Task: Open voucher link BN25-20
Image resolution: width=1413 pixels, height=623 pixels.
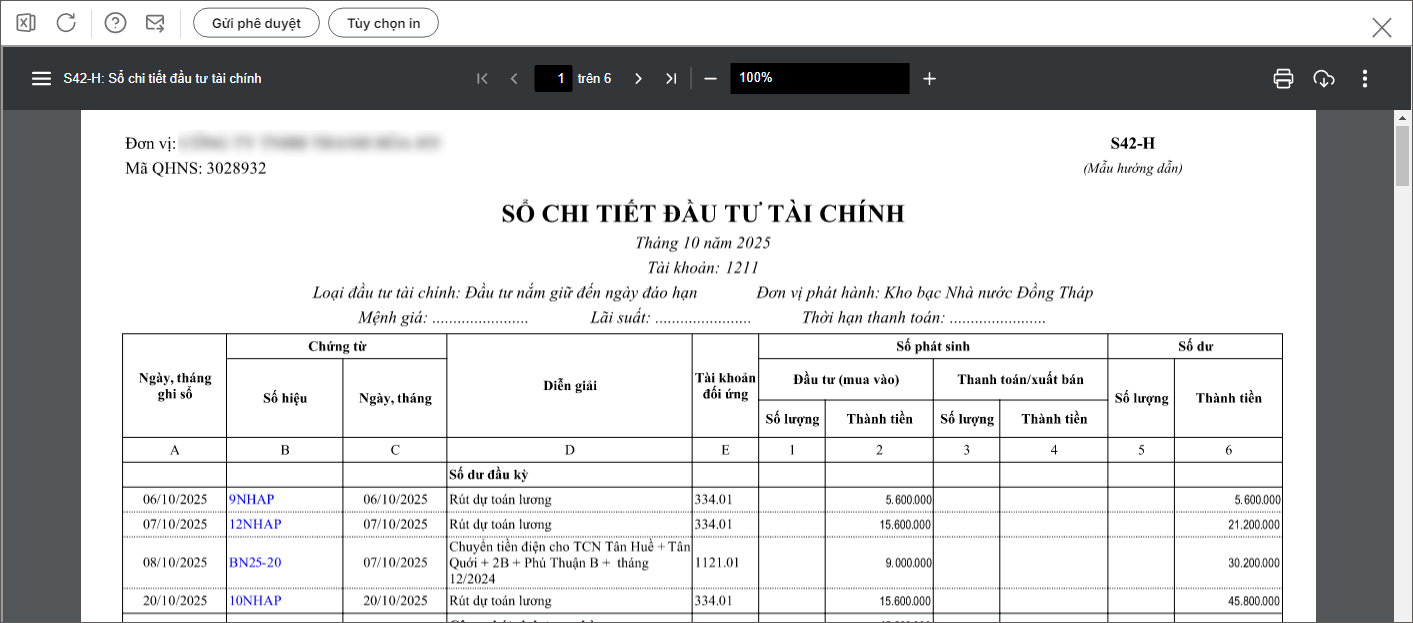Action: coord(255,562)
